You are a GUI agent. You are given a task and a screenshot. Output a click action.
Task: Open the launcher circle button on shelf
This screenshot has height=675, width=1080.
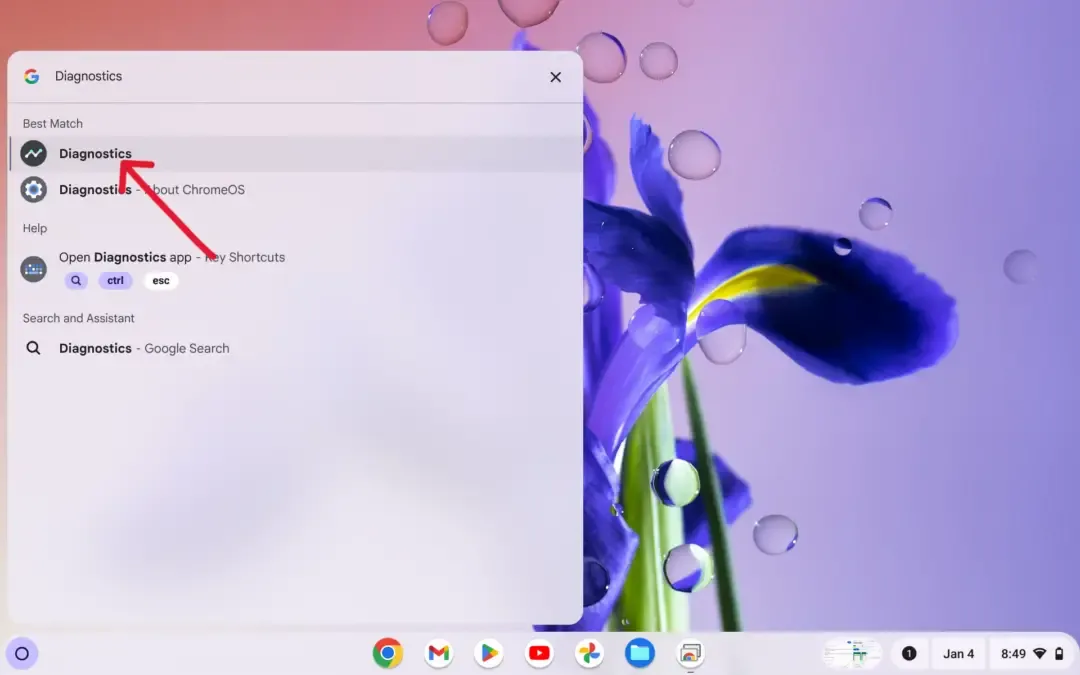21,654
